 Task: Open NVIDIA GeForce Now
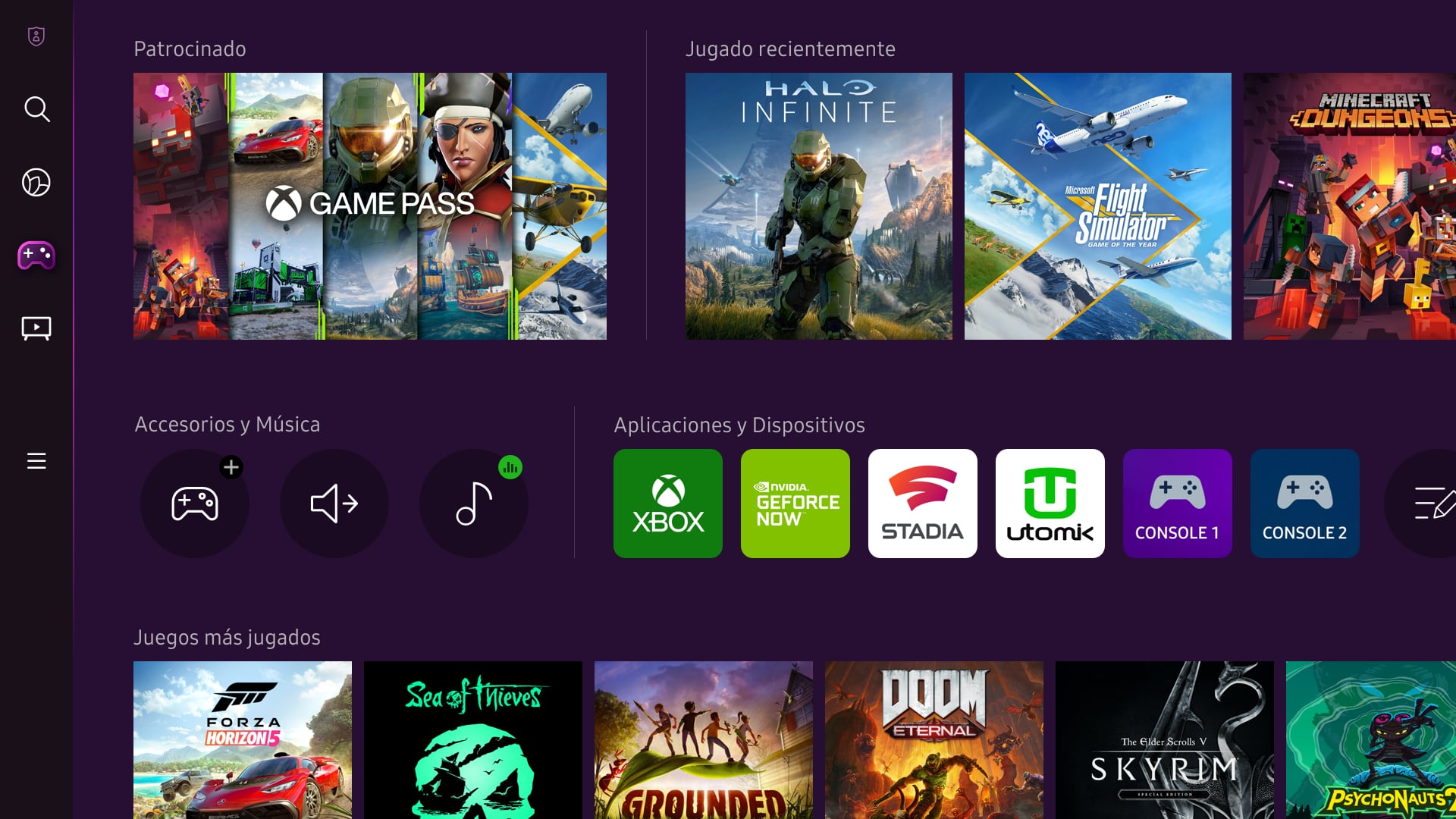[795, 503]
